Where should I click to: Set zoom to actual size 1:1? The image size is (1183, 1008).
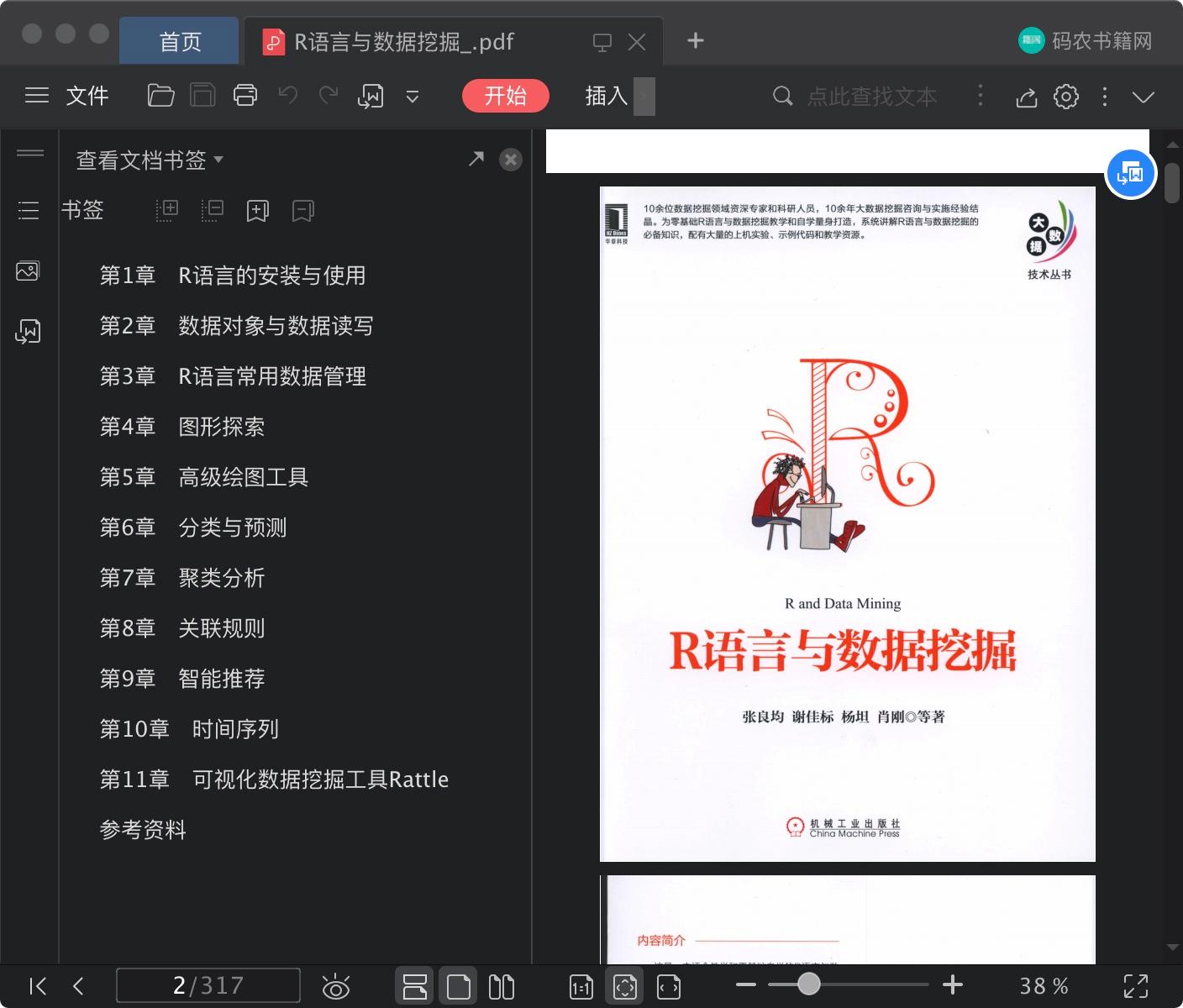click(x=581, y=987)
